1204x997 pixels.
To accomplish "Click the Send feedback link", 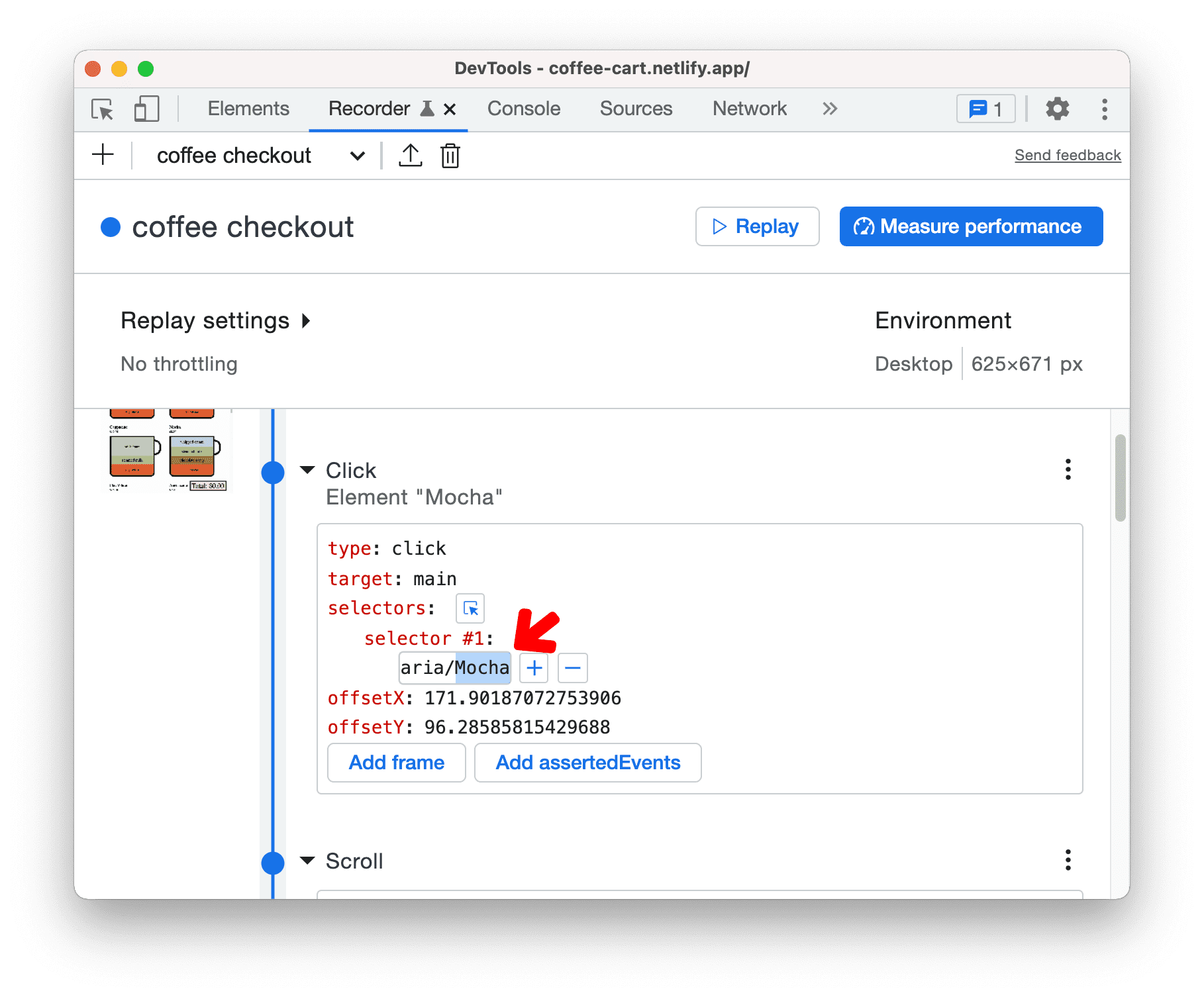I will pyautogui.click(x=1067, y=156).
